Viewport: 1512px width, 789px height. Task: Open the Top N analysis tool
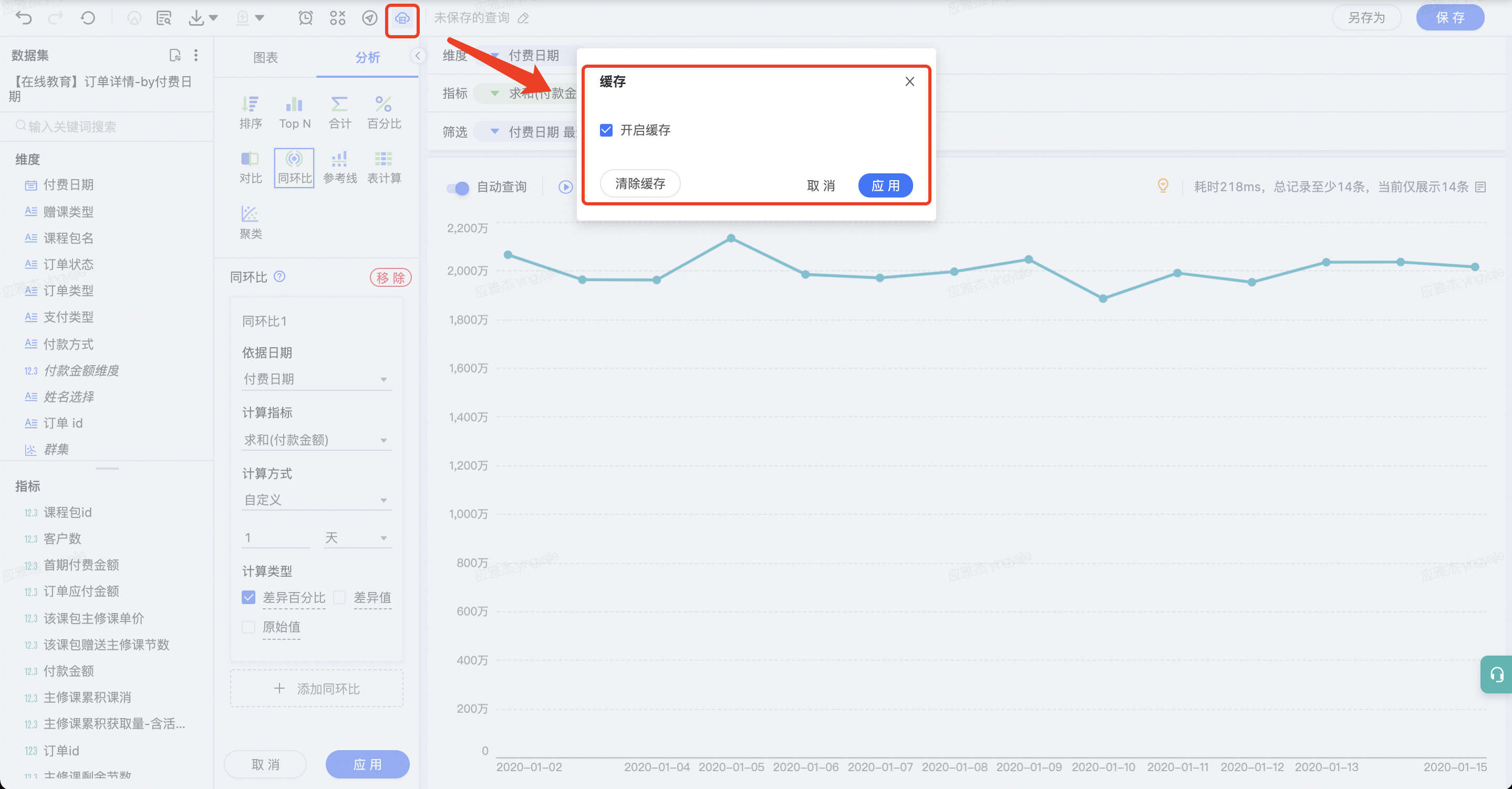[x=295, y=111]
